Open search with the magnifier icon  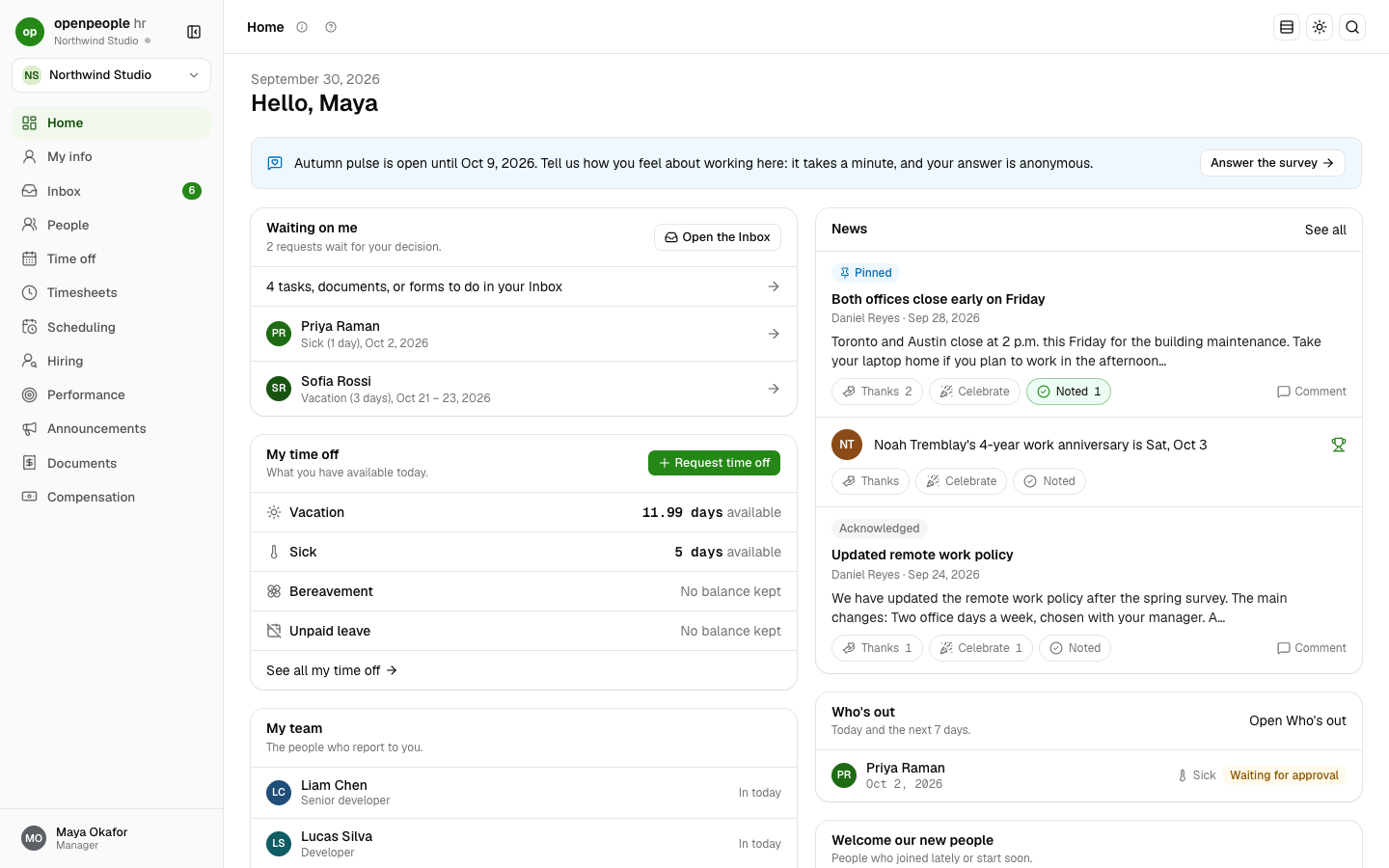point(1352,27)
